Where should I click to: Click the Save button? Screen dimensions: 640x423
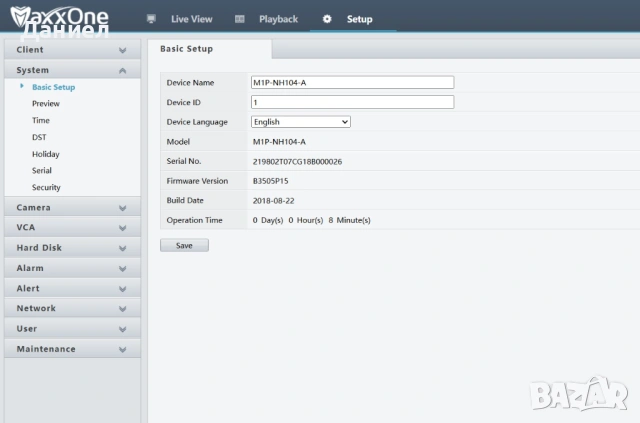tap(184, 245)
